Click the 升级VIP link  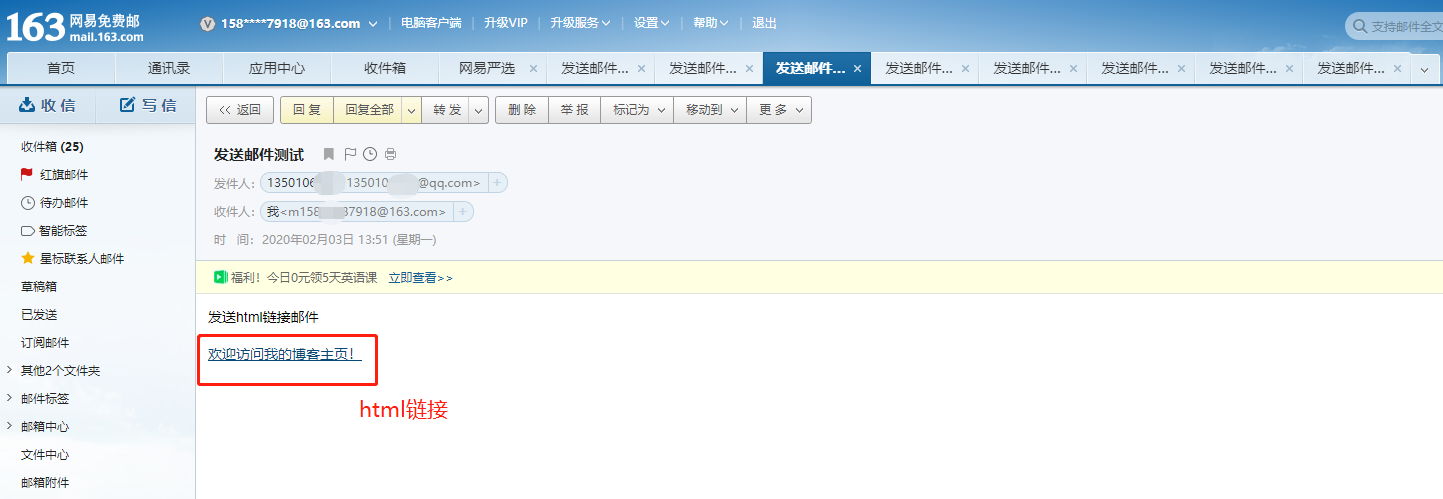point(505,23)
